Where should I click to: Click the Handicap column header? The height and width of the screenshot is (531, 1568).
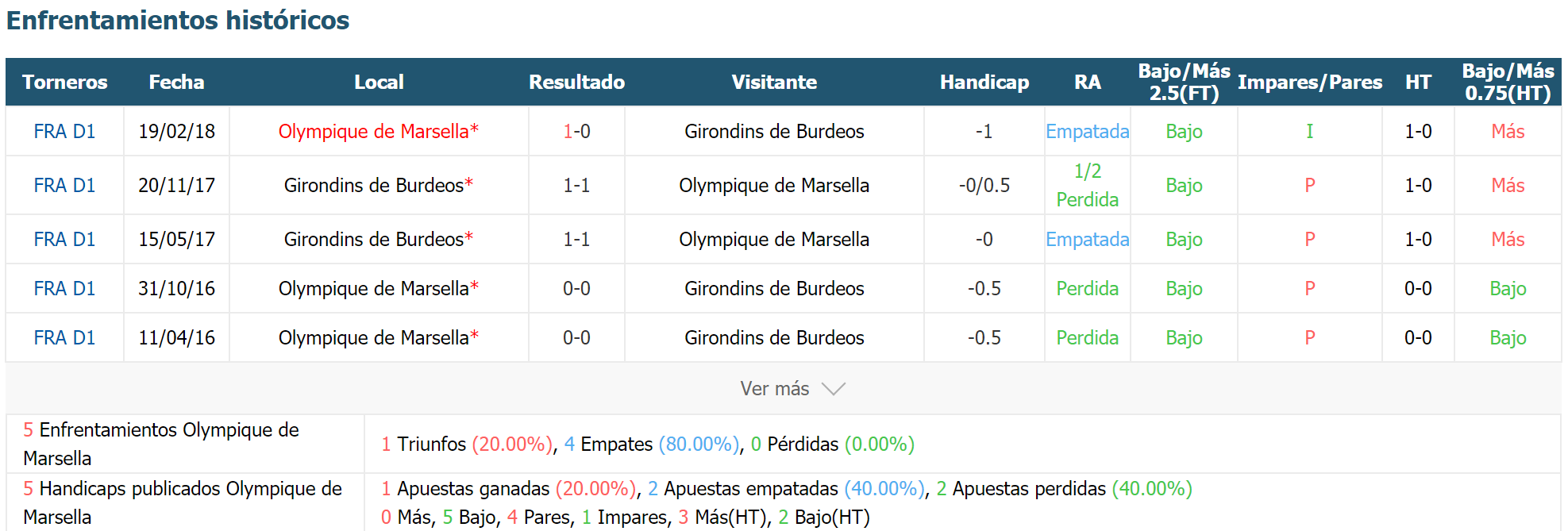pos(984,83)
